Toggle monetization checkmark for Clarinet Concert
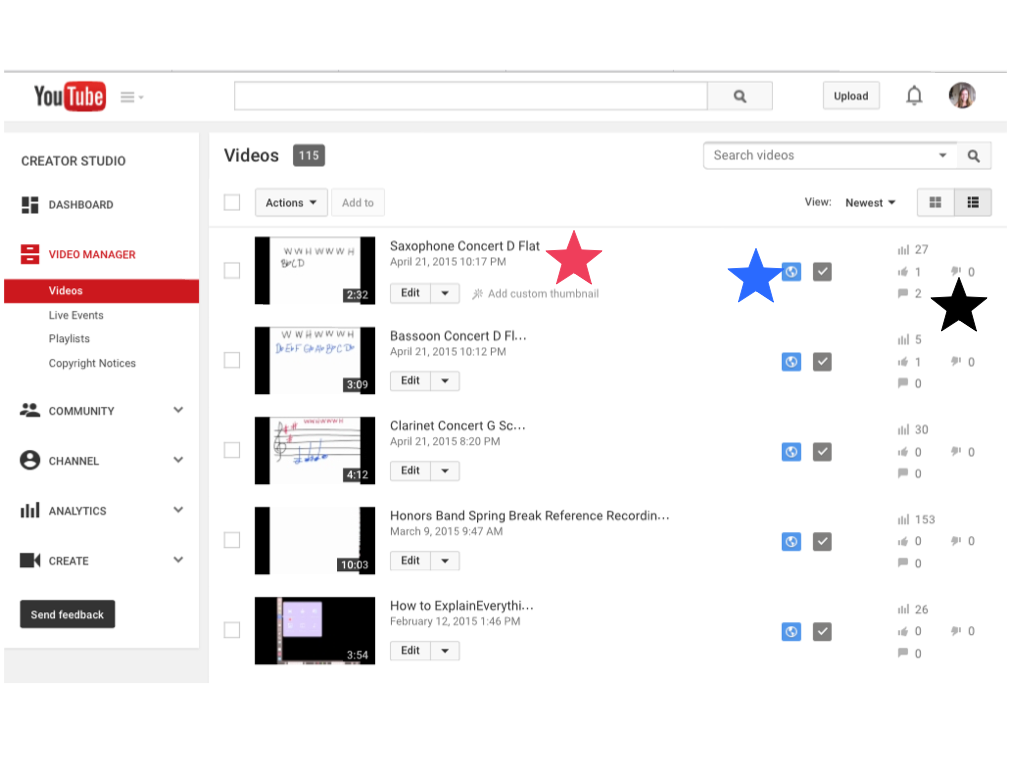Screen dimensions: 1024x768 (x=822, y=452)
